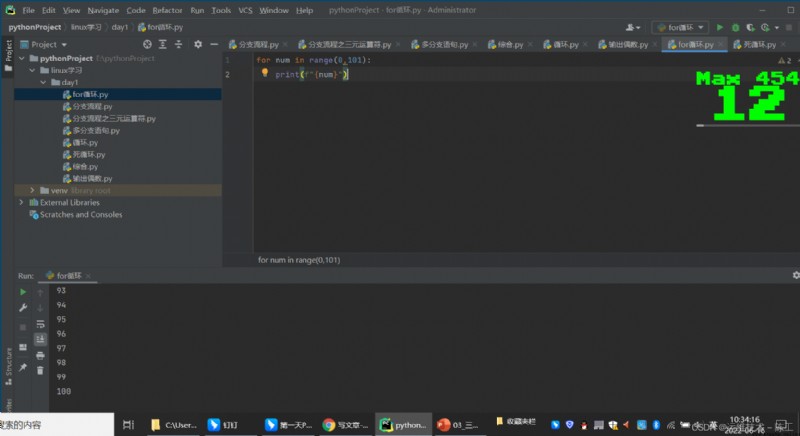Open dropdown arrow next to profiler icon
The height and width of the screenshot is (436, 800).
click(x=777, y=28)
